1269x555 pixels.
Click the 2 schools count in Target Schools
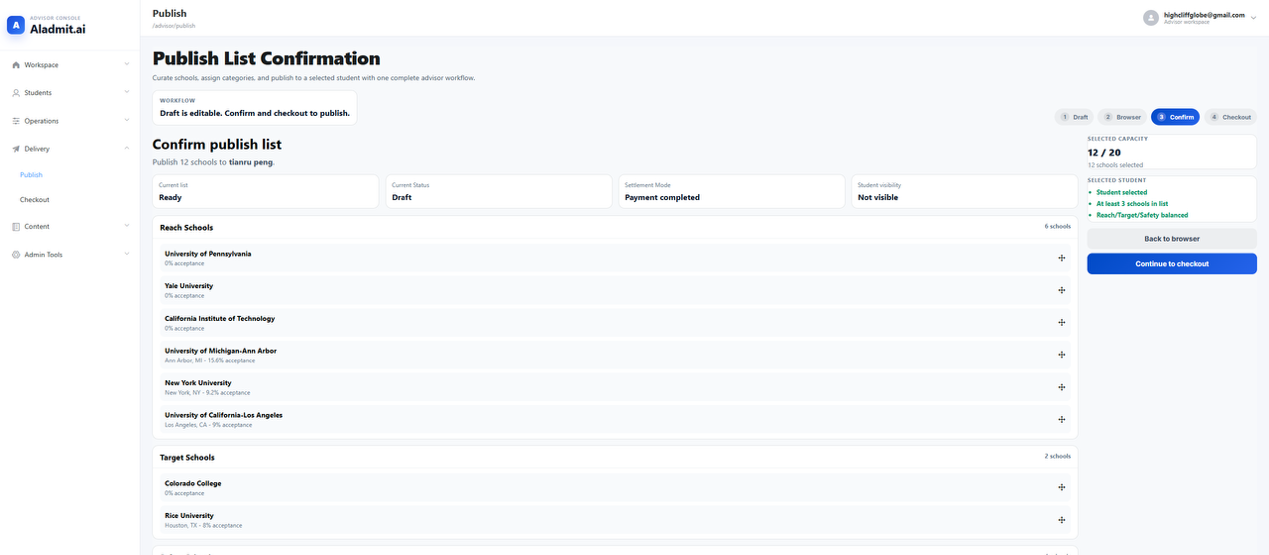click(x=1058, y=457)
